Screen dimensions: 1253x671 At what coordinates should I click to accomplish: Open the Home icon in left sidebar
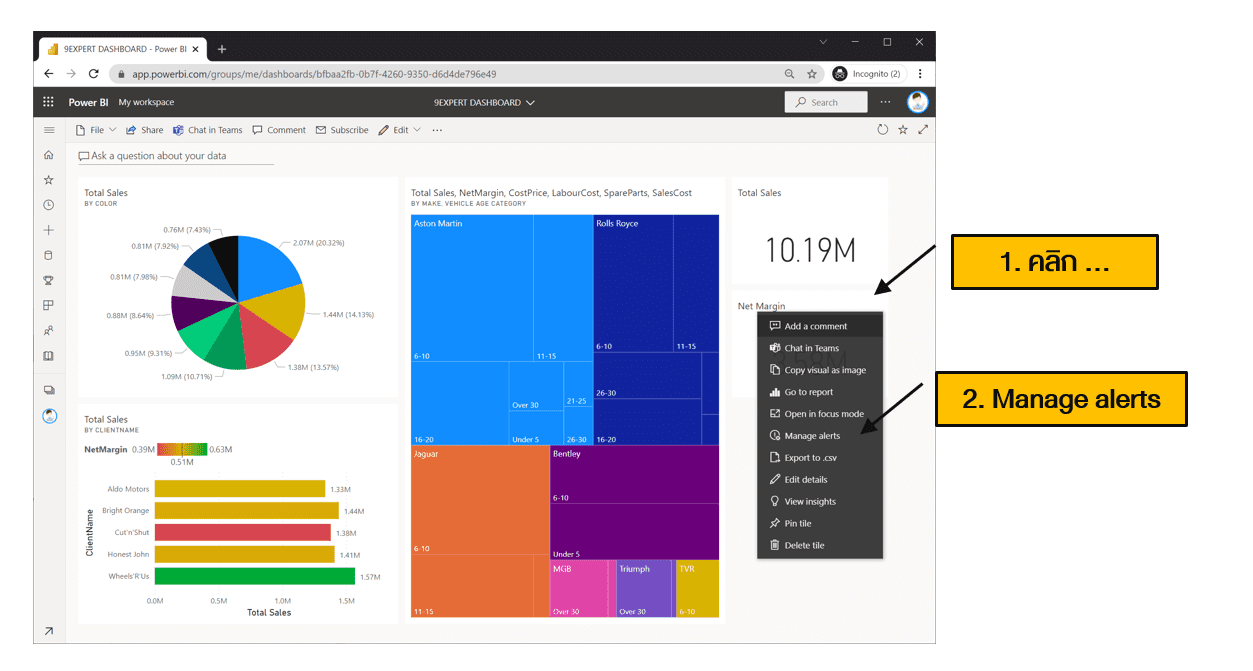pyautogui.click(x=49, y=155)
